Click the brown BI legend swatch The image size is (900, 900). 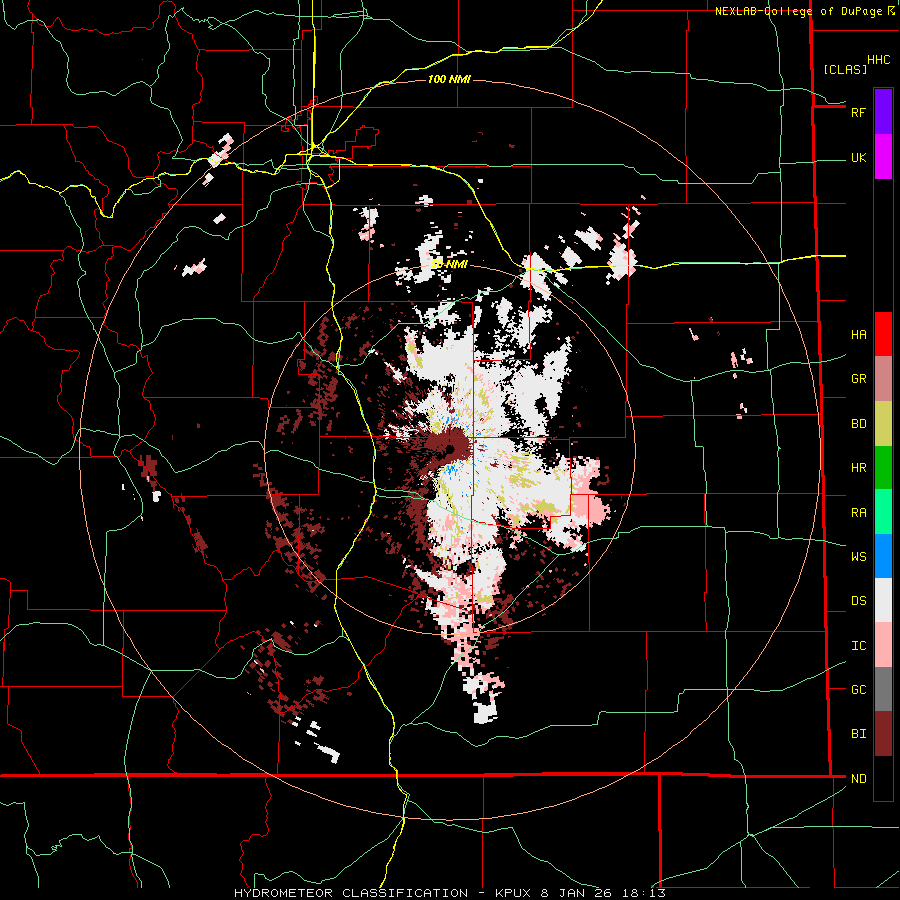click(x=883, y=734)
